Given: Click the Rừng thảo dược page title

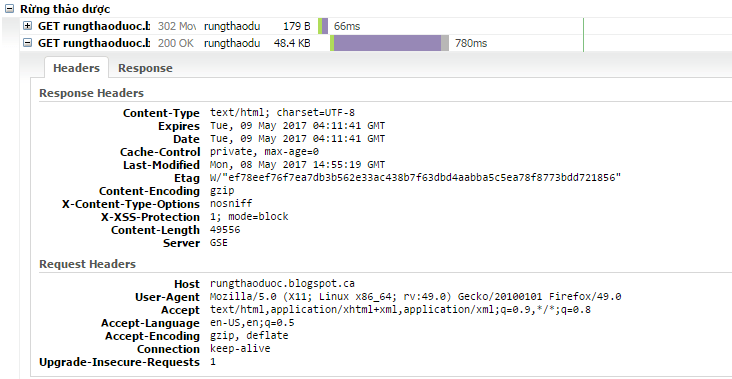Looking at the screenshot, I should [x=65, y=9].
